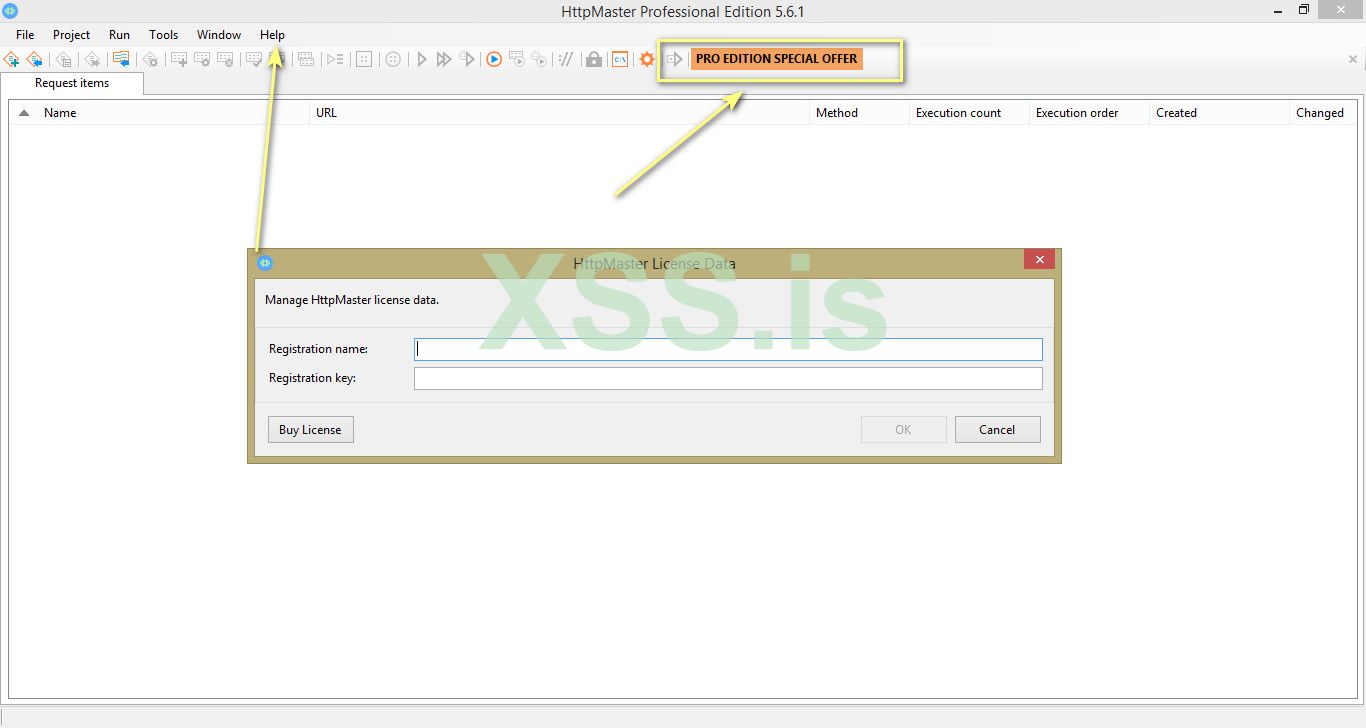The height and width of the screenshot is (728, 1366).
Task: Click the double-slash comment toolbar icon
Action: 566,59
